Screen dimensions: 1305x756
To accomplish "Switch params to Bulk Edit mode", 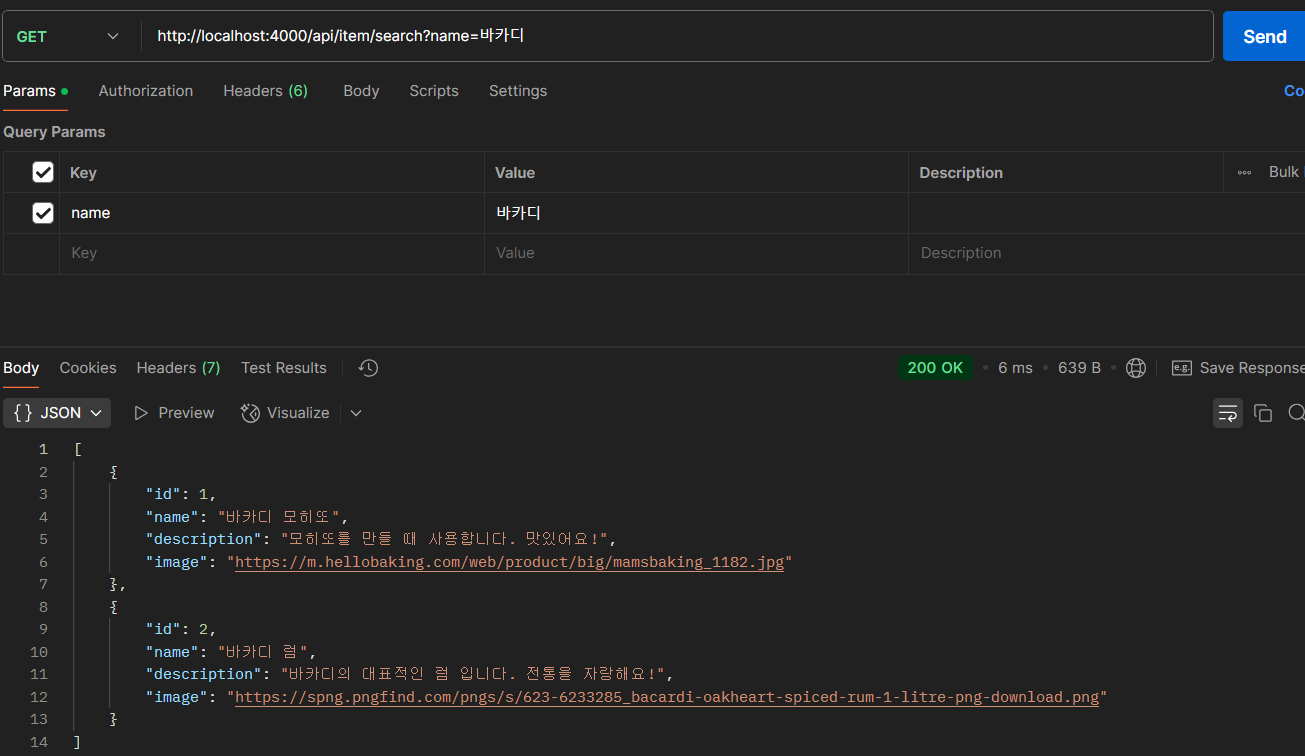I will point(1283,171).
